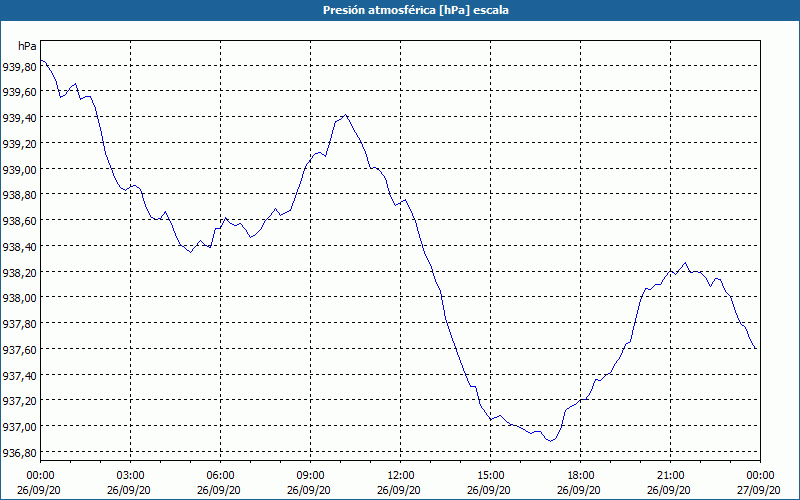Click the hPa unit label
This screenshot has height=500, width=800.
[27, 46]
